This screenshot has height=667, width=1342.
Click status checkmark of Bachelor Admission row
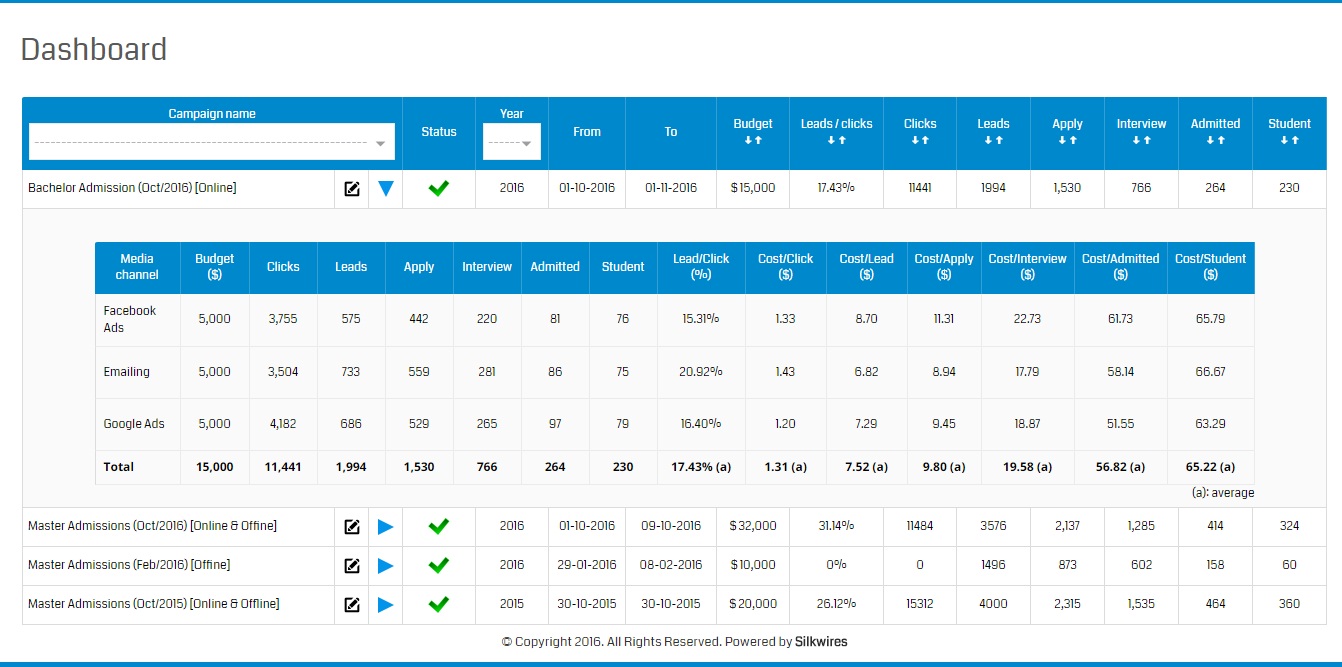tap(438, 188)
